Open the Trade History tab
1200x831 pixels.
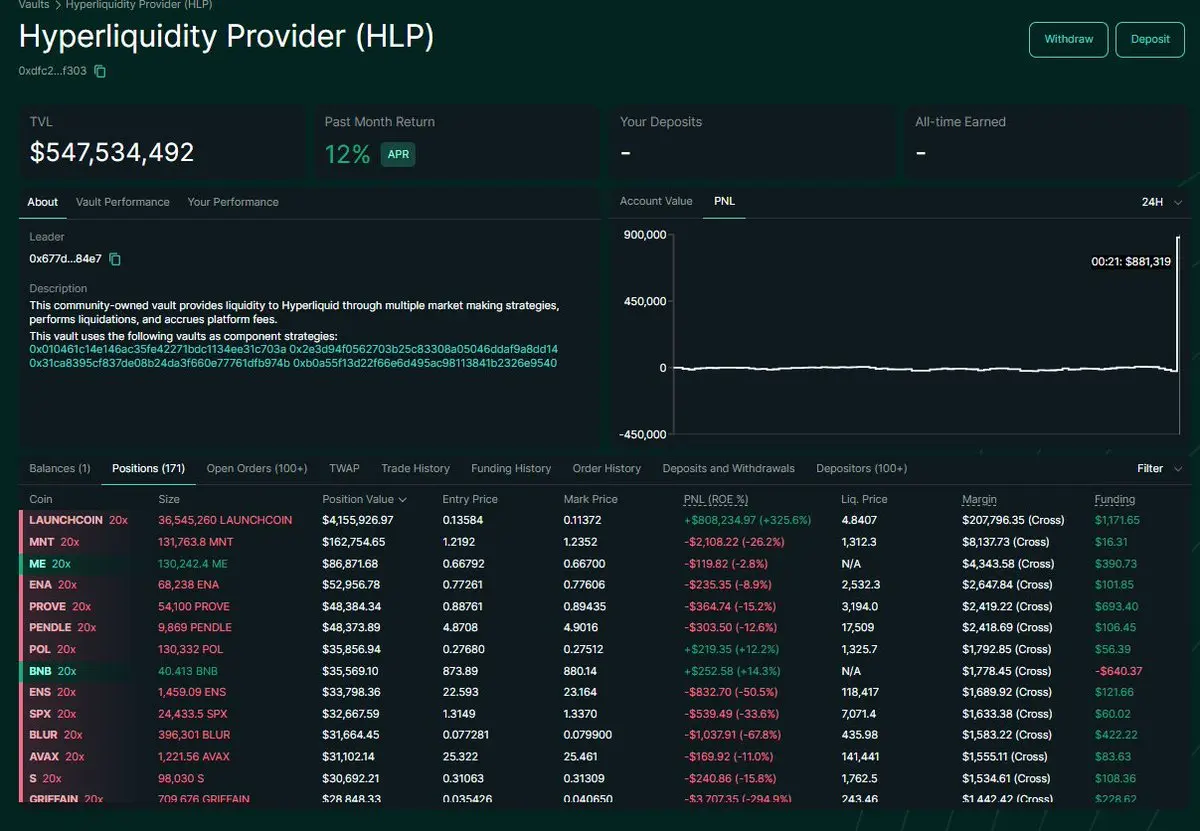[x=415, y=468]
